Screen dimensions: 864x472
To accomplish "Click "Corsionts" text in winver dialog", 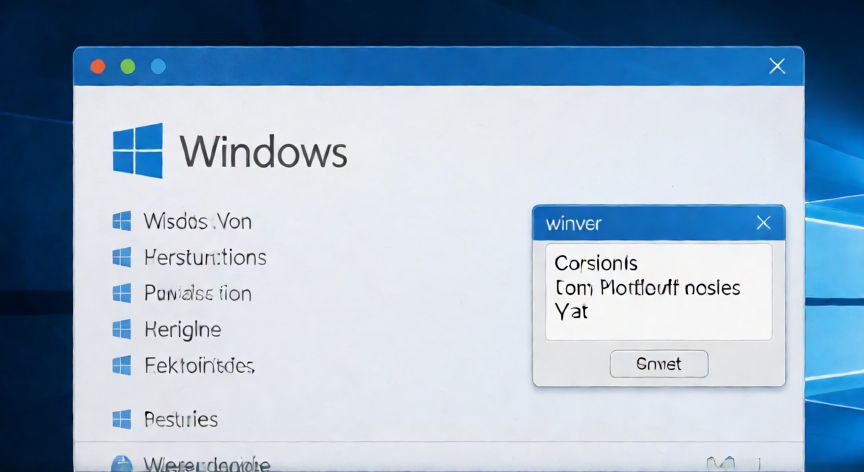I will pos(596,263).
